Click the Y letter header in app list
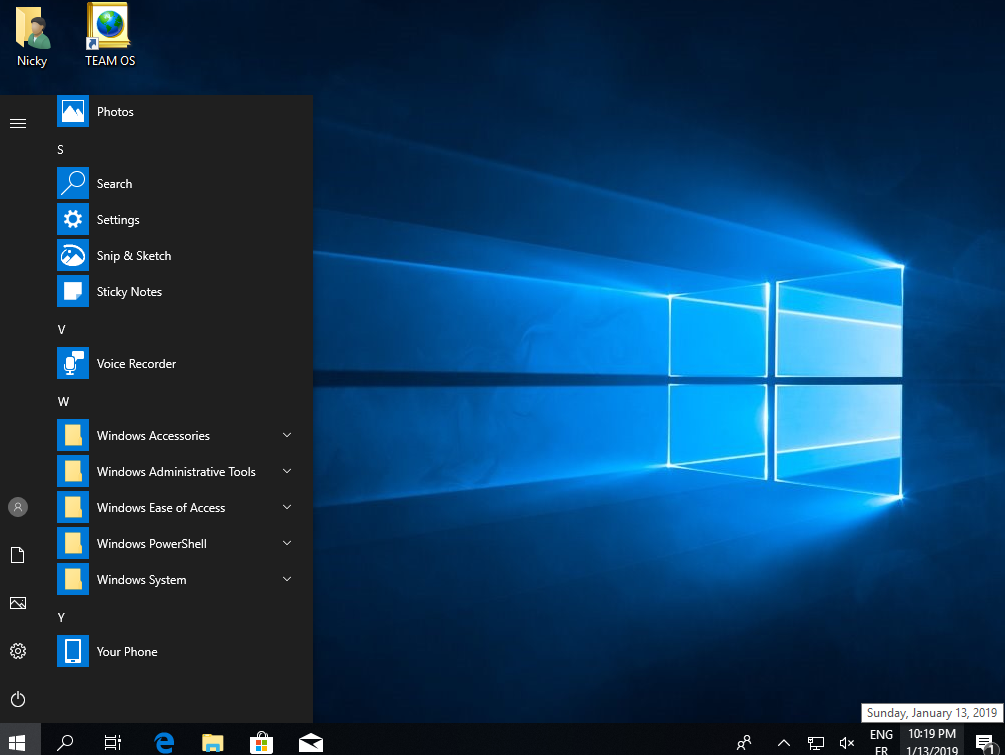The image size is (1005, 755). 61,617
